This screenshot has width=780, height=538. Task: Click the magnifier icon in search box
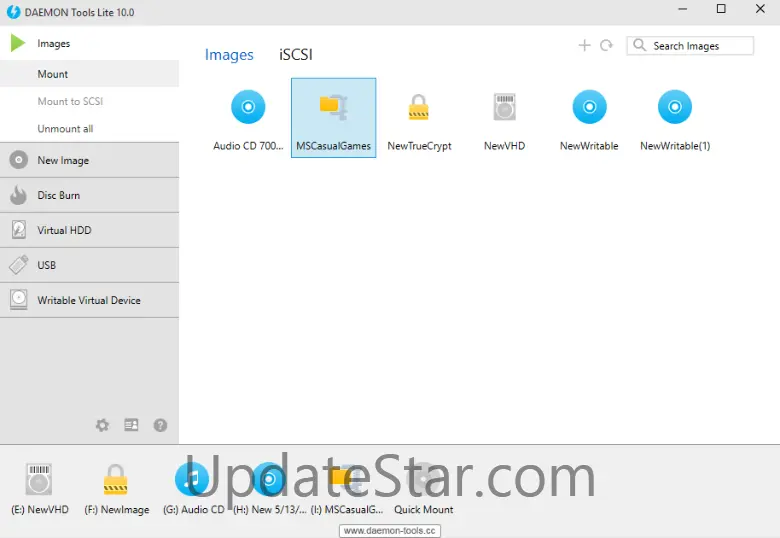pyautogui.click(x=640, y=45)
